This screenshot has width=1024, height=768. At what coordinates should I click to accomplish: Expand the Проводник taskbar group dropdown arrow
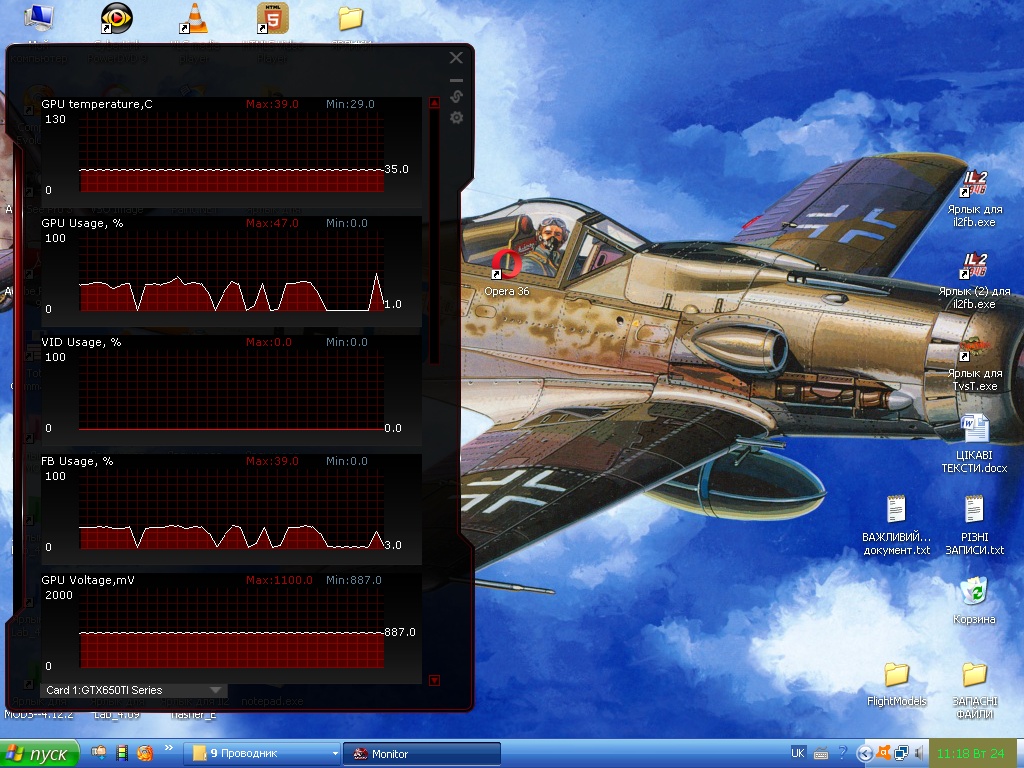335,754
